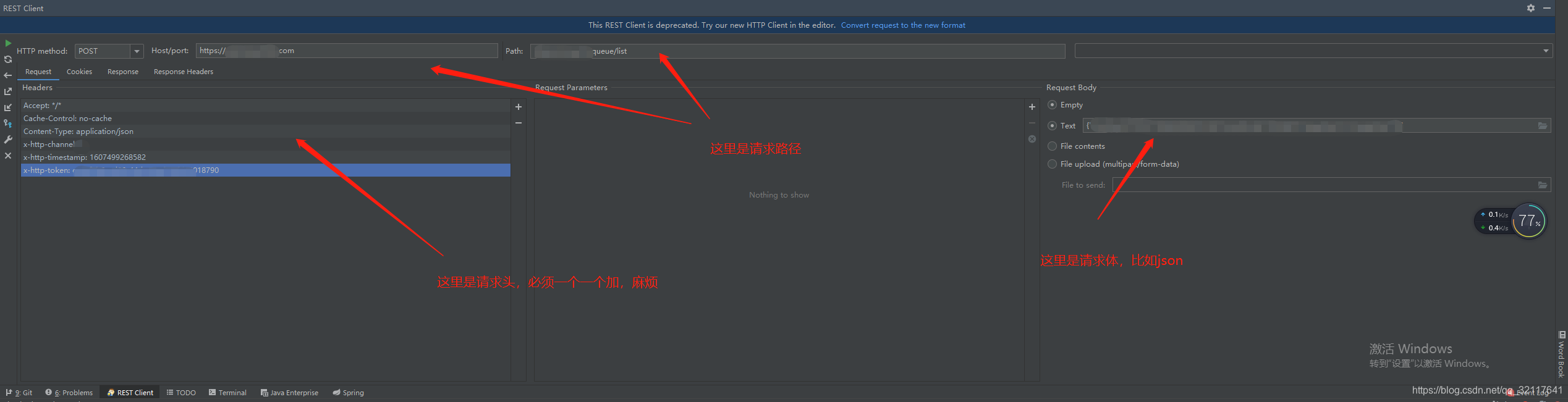Run the HTTP request with the green play icon
The width and height of the screenshot is (1568, 402).
[x=8, y=43]
